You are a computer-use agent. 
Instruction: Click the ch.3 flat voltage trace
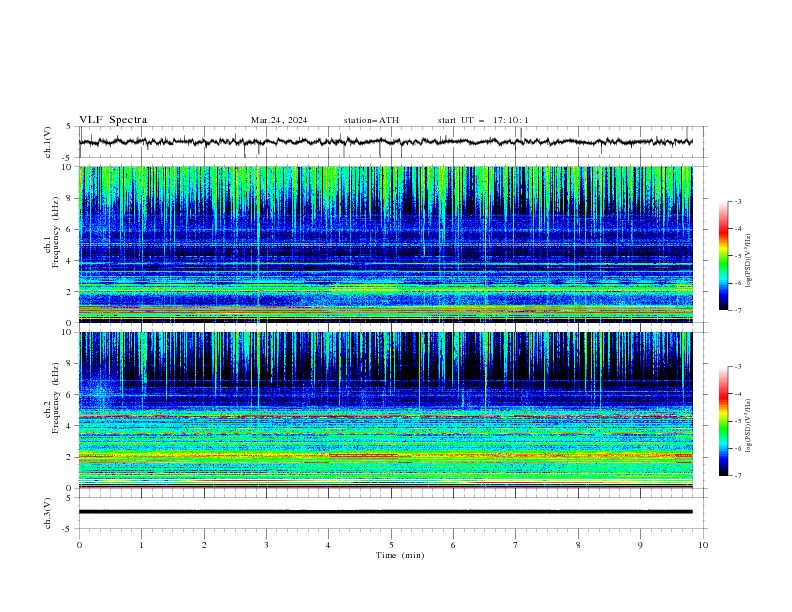385,512
